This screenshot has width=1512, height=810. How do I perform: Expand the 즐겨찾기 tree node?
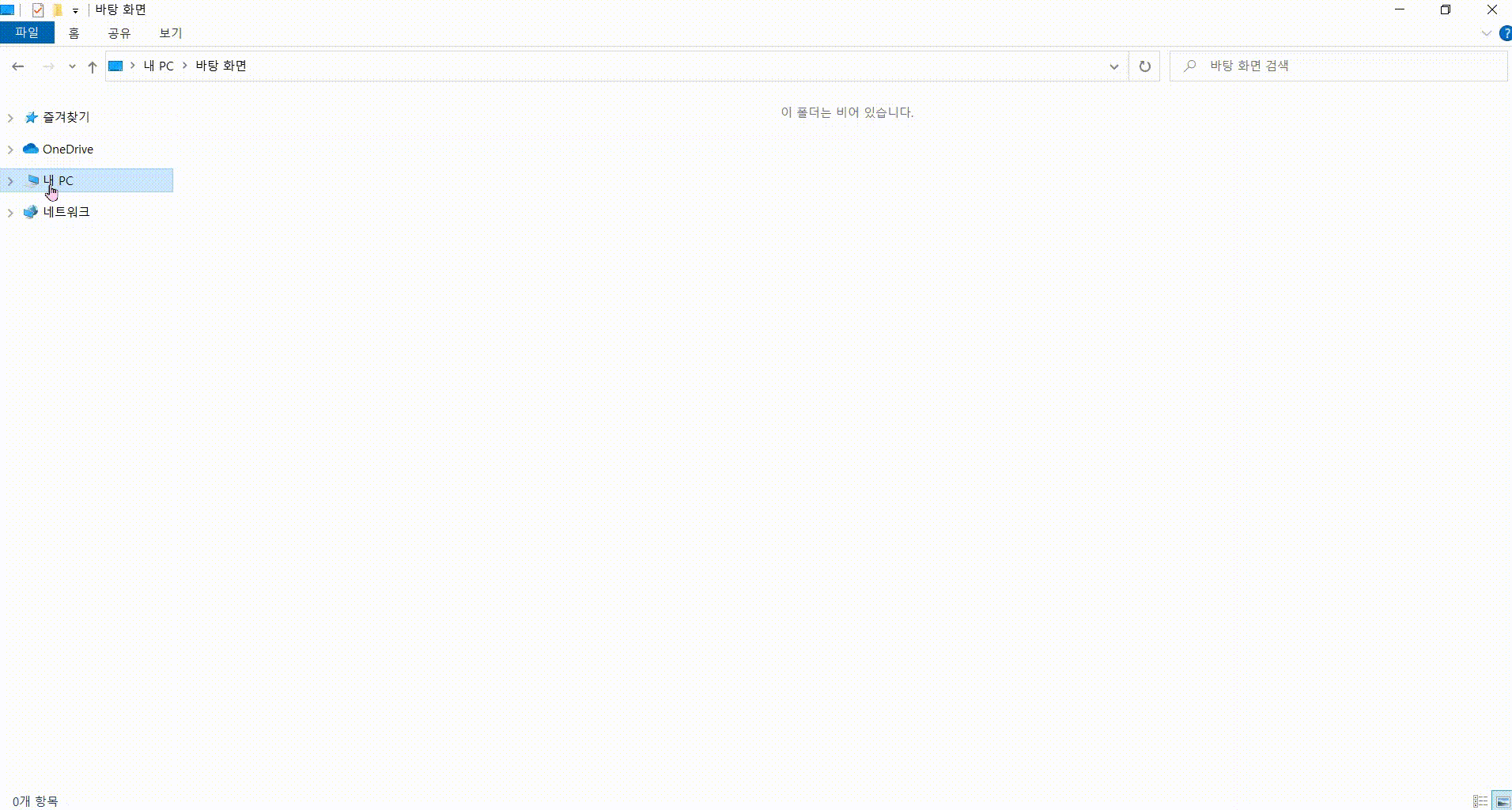point(10,118)
